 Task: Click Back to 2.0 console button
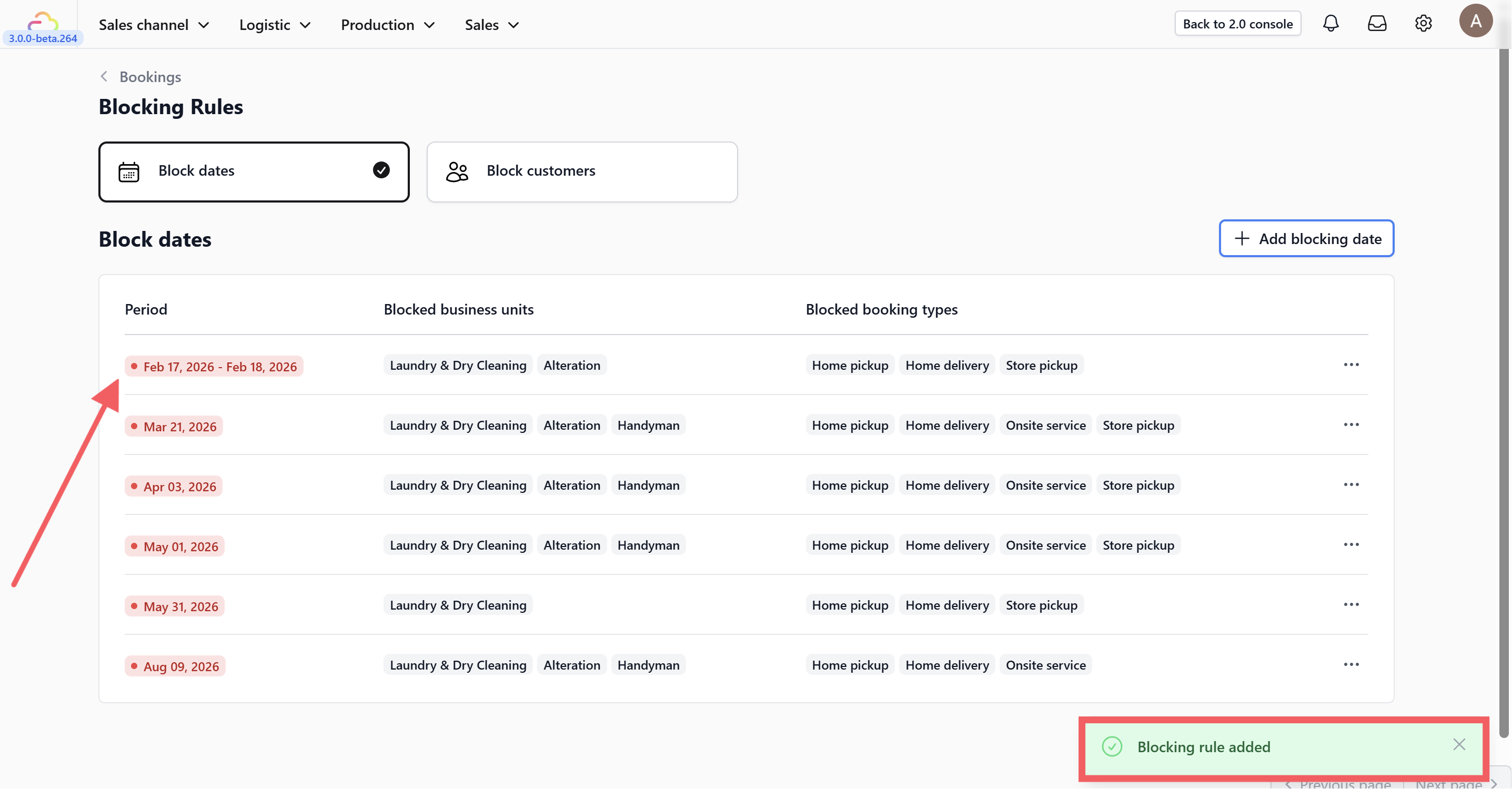tap(1237, 24)
